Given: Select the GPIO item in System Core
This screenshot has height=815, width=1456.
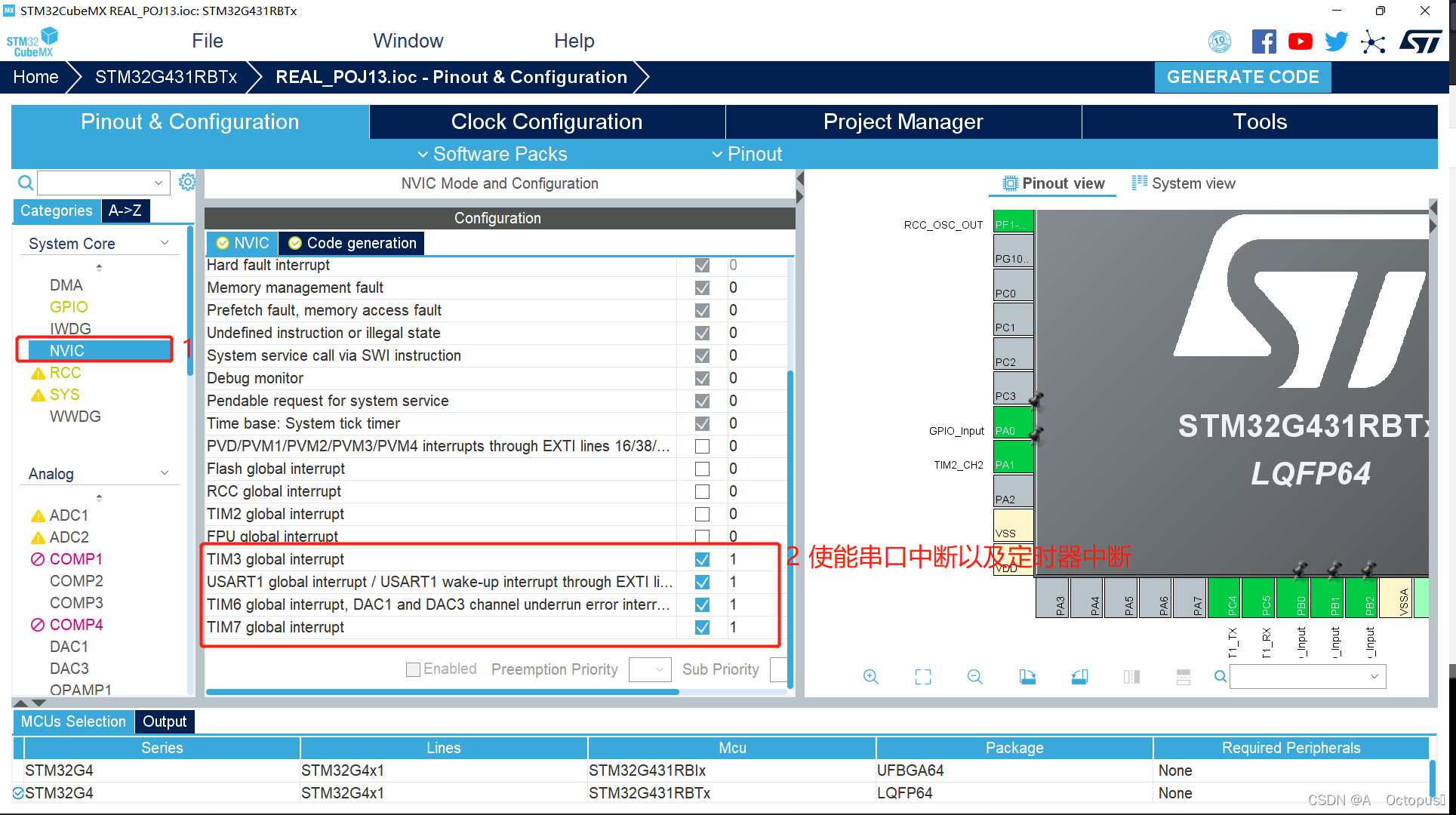Looking at the screenshot, I should pos(69,307).
